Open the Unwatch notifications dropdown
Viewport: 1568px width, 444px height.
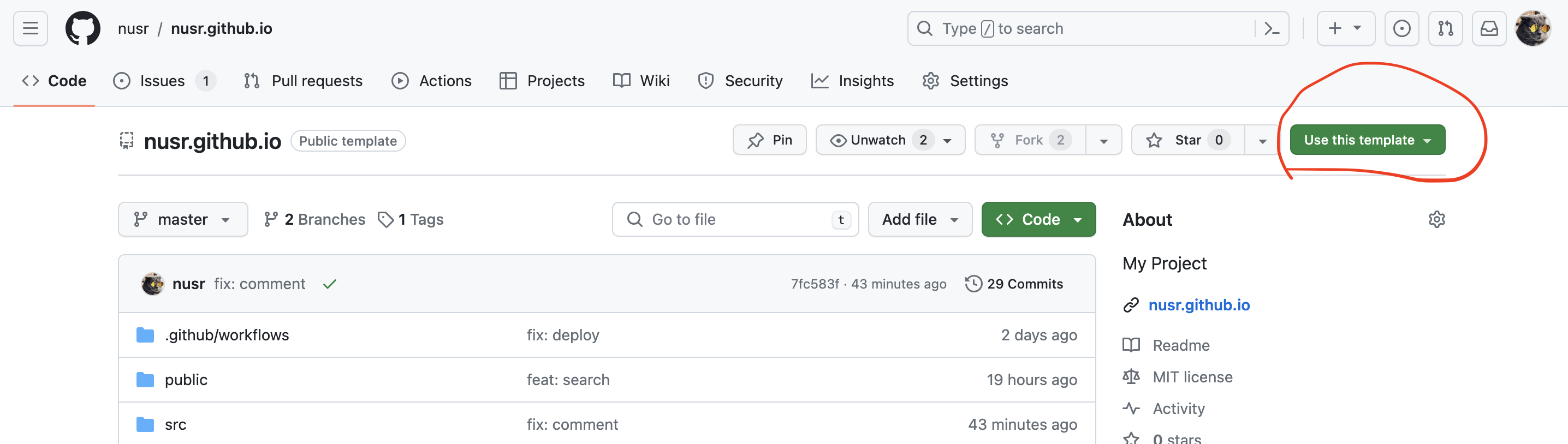tap(890, 140)
